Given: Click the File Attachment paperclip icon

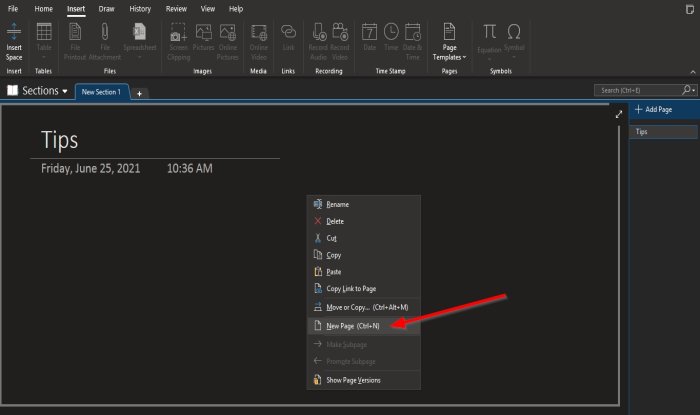Looking at the screenshot, I should pyautogui.click(x=105, y=32).
